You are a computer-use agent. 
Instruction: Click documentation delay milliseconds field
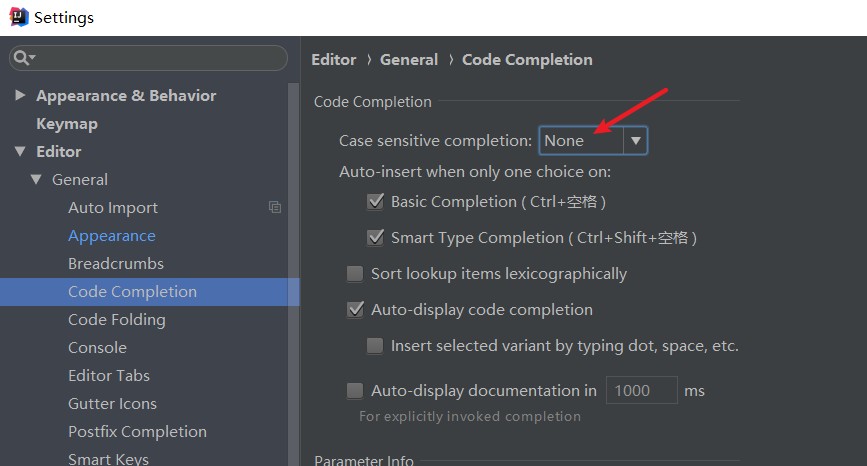pos(640,391)
